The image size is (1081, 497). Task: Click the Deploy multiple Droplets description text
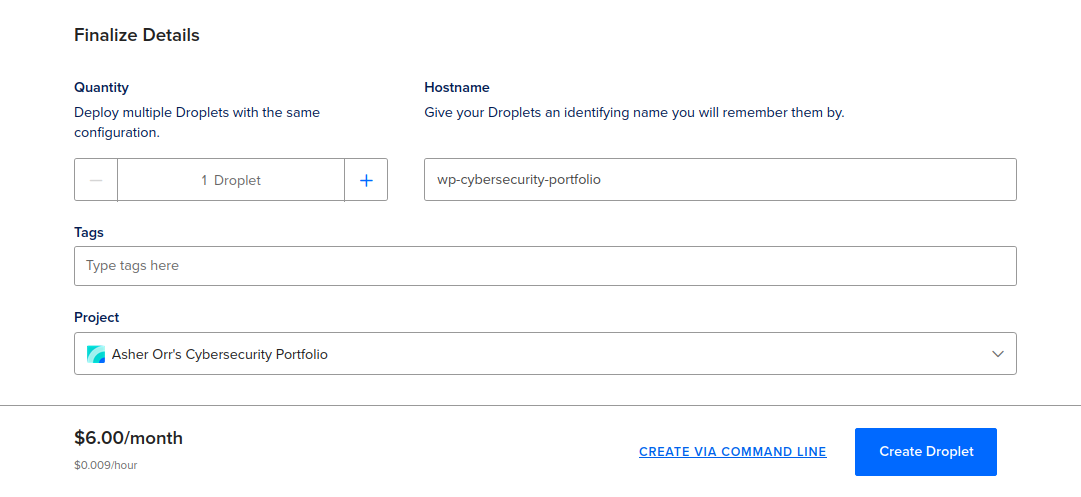[x=197, y=122]
